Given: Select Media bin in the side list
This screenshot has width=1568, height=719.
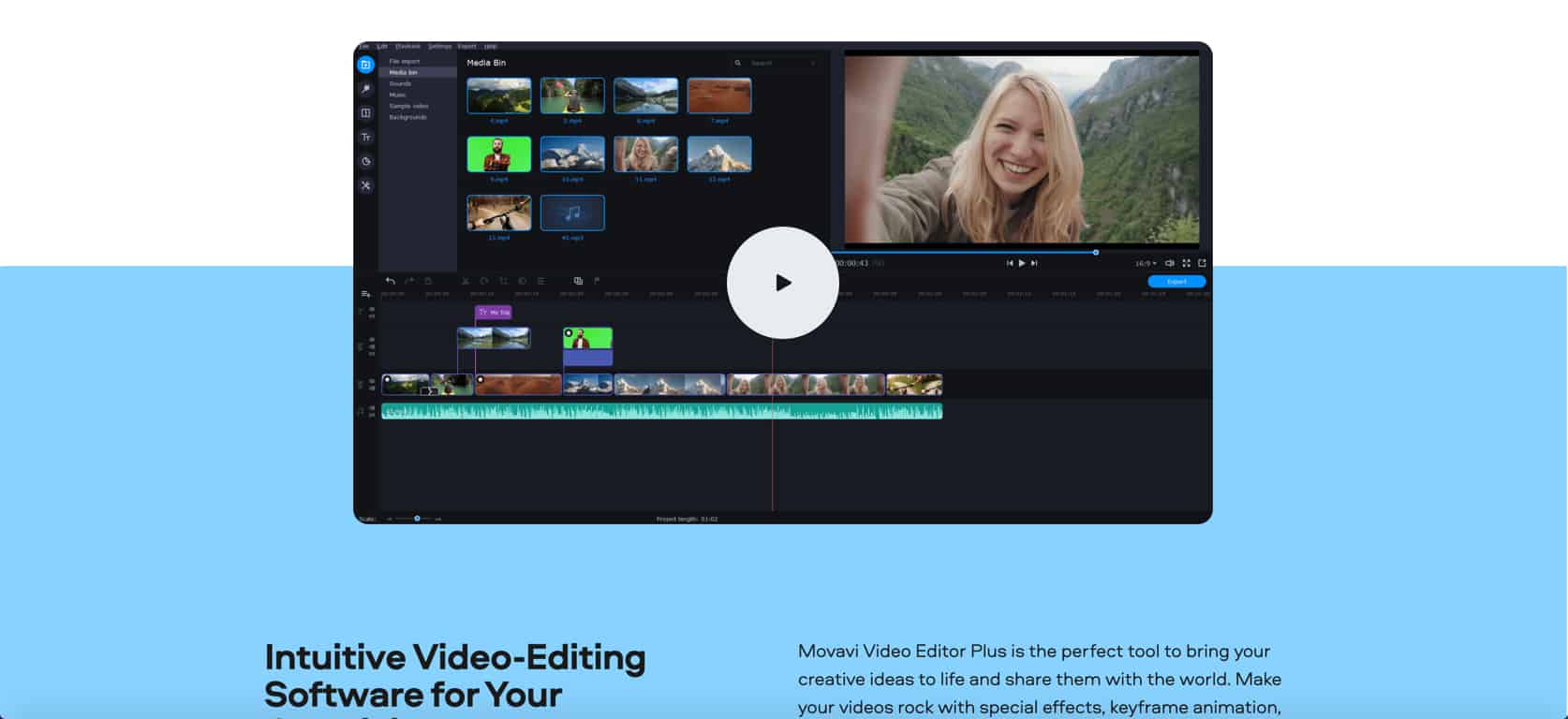Looking at the screenshot, I should point(418,72).
